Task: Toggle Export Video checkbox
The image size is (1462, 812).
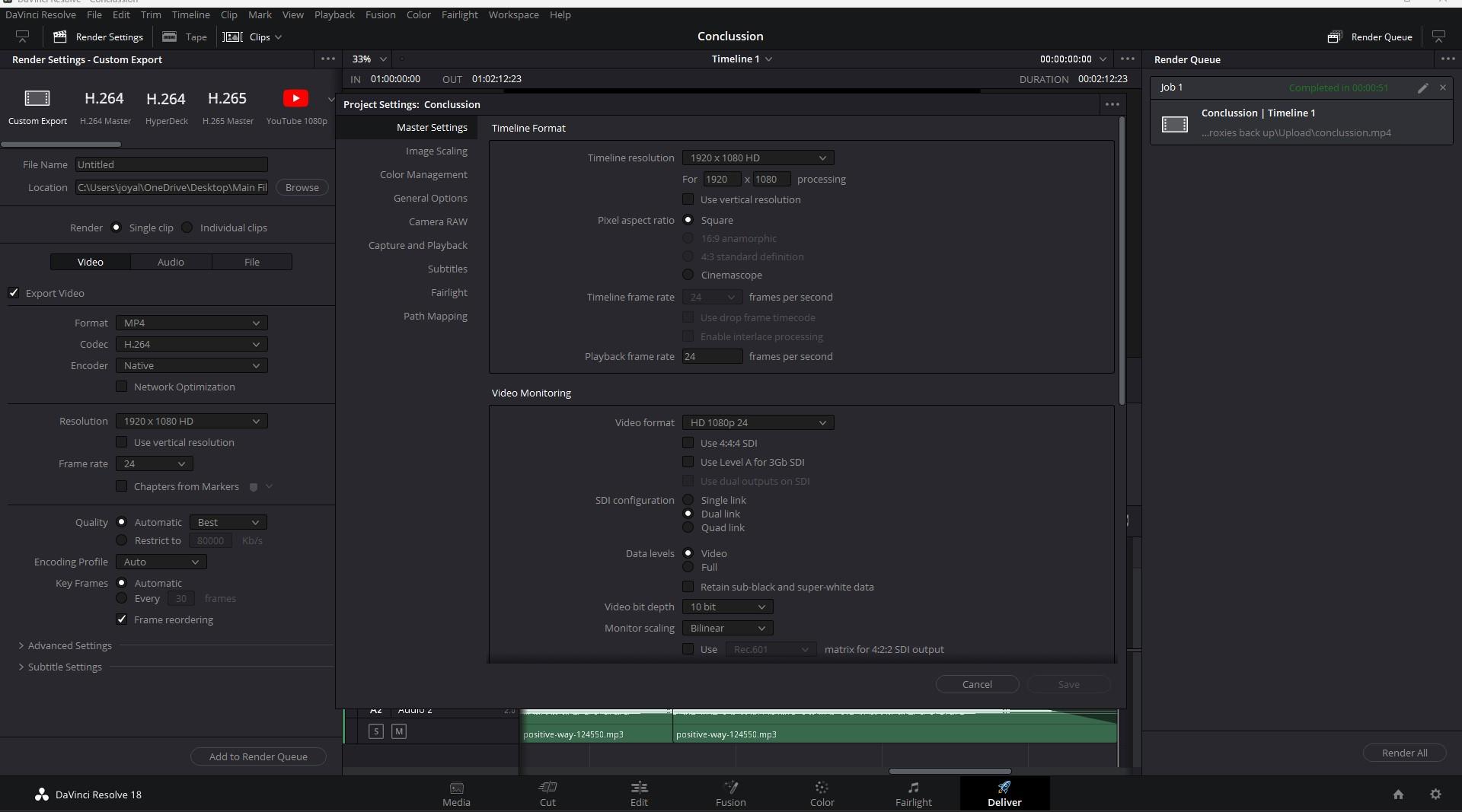Action: pyautogui.click(x=14, y=293)
